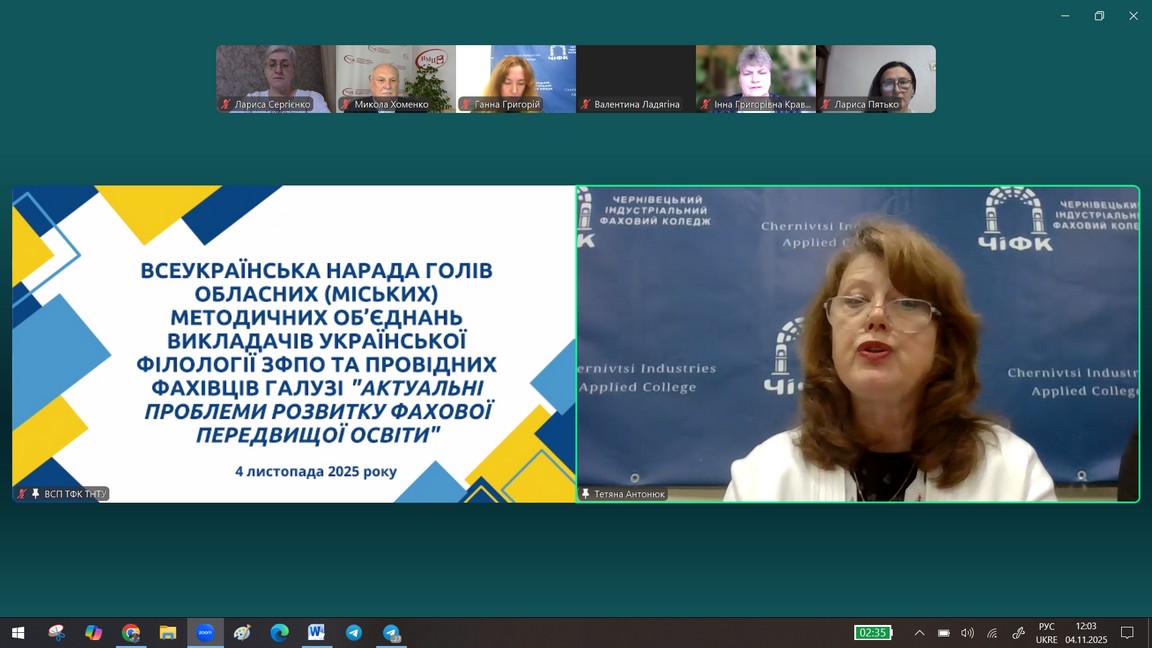1152x648 pixels.
Task: Click the green 02:35 battery timer indicator
Action: tap(872, 633)
